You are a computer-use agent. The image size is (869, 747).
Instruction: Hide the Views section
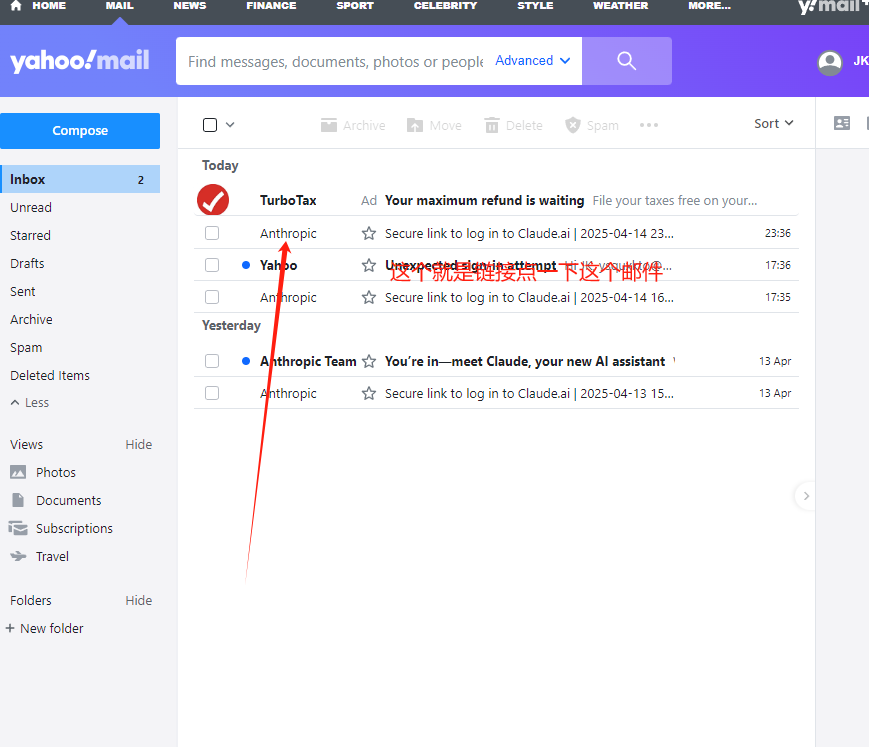tap(139, 444)
